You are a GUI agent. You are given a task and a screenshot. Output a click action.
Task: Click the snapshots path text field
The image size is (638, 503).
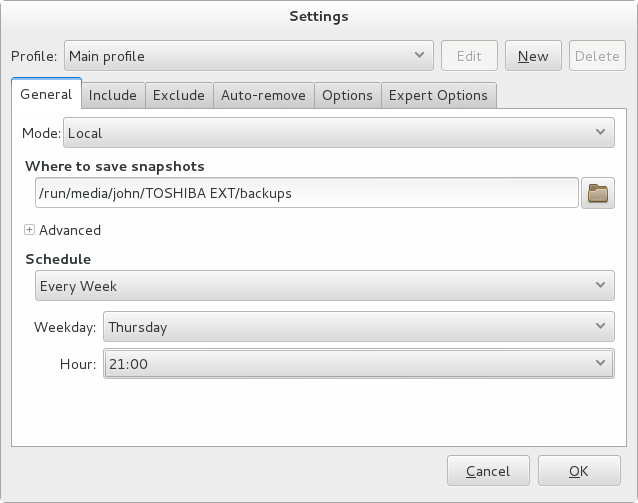pos(305,193)
